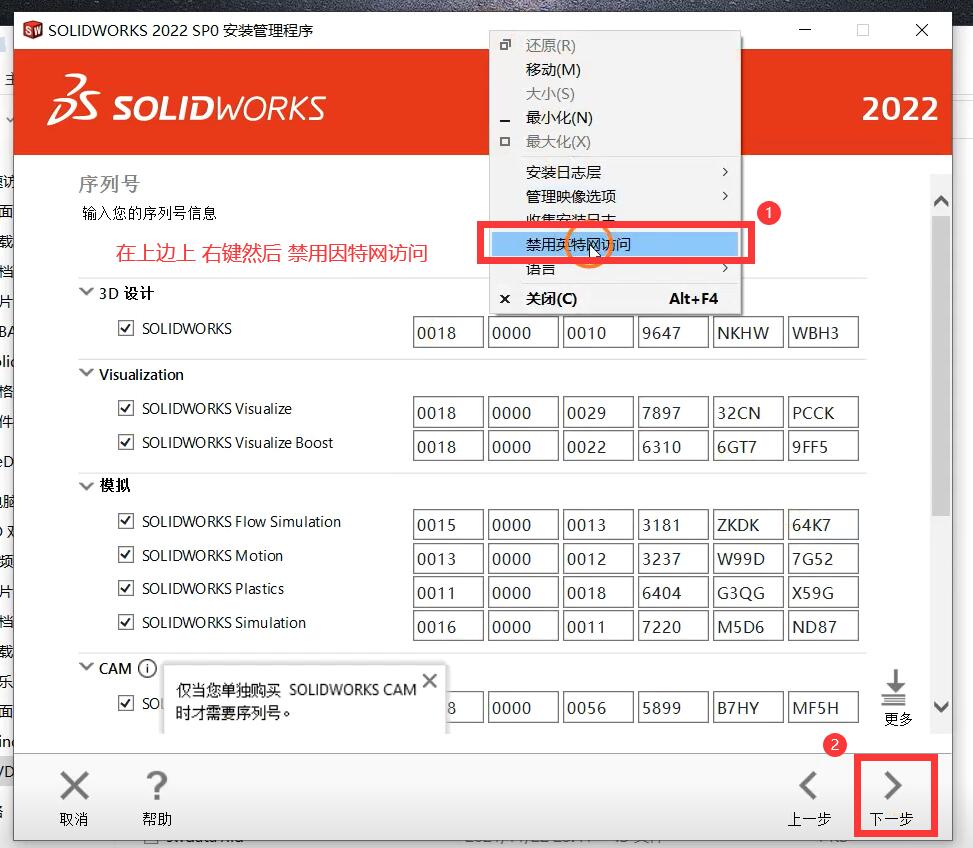
Task: Click CAM serial field MF5H
Action: [x=823, y=707]
